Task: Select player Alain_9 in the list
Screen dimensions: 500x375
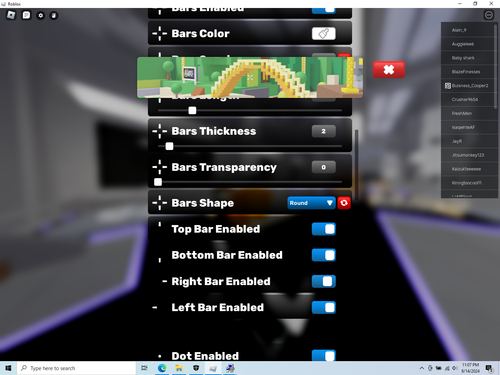Action: click(x=467, y=30)
